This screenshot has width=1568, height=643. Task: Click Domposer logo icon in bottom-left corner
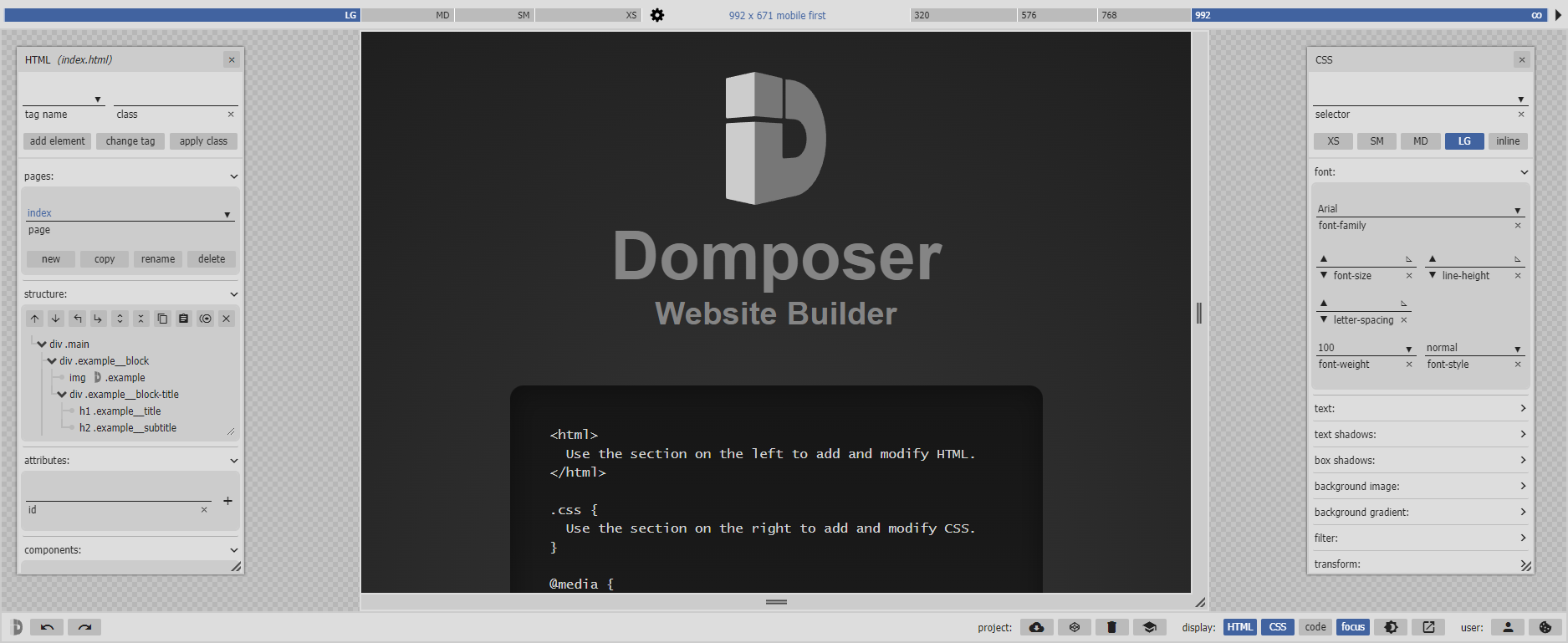coord(16,627)
